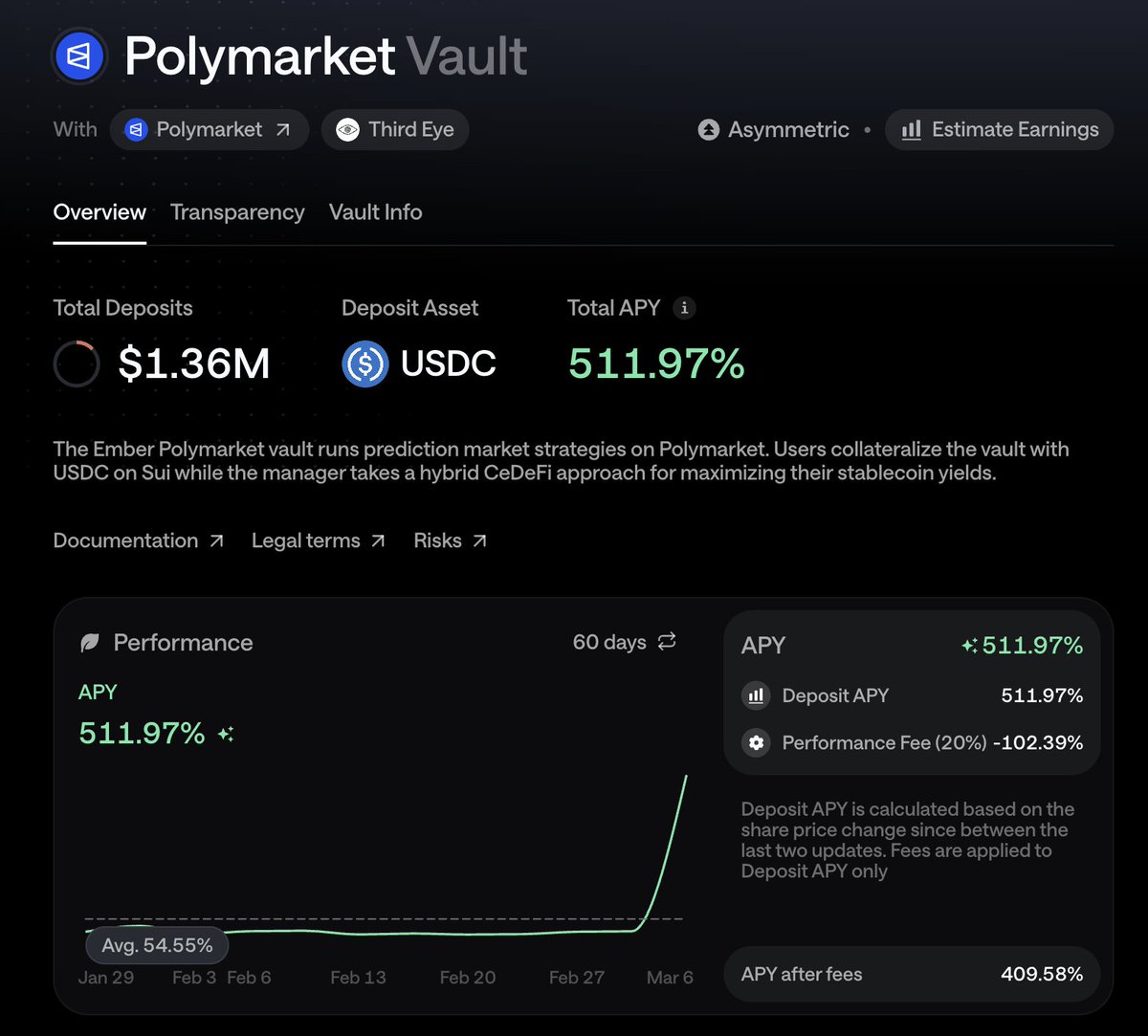1148x1036 pixels.
Task: Open the Legal terms link
Action: pos(319,540)
